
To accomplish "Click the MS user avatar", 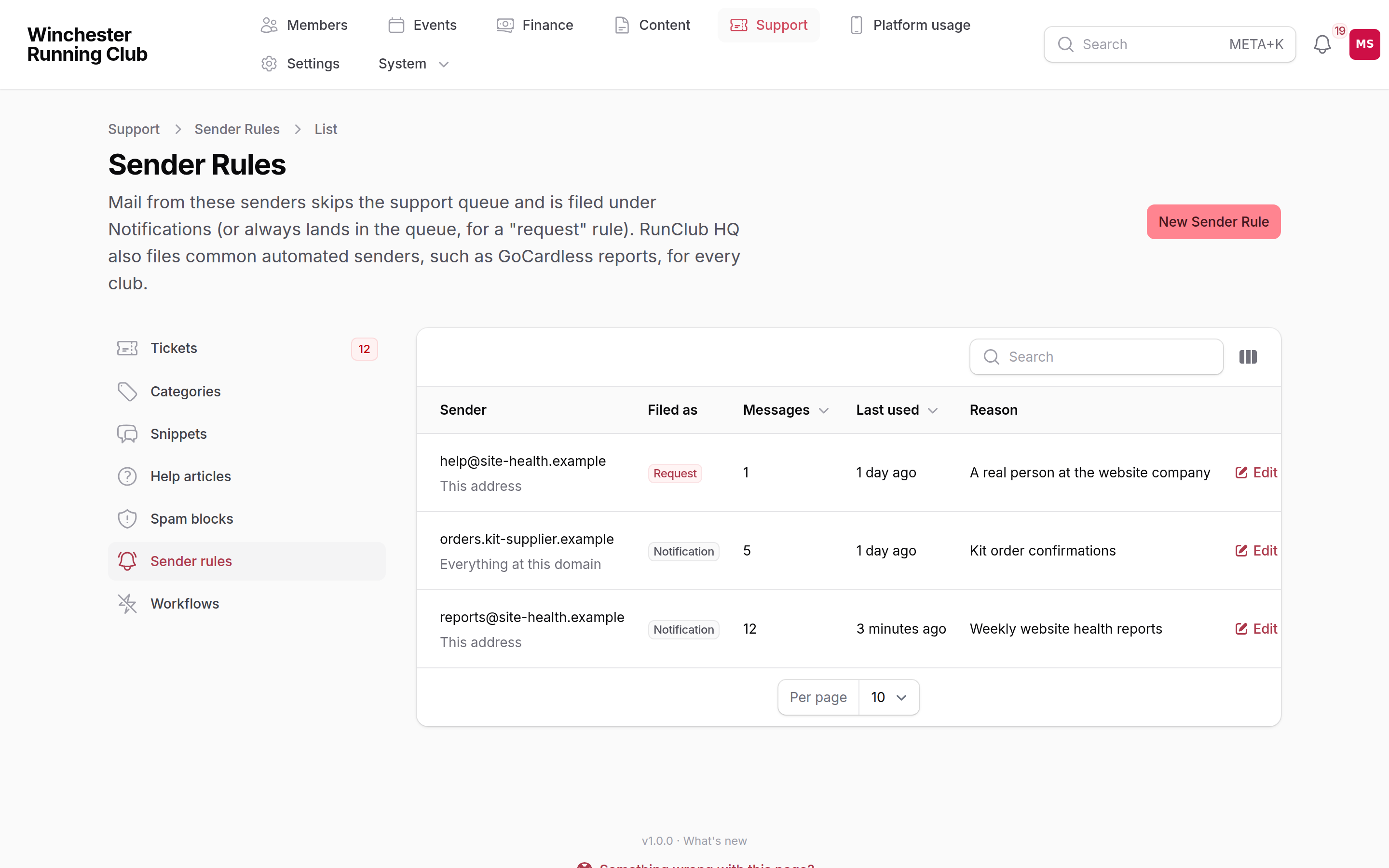I will (1364, 44).
